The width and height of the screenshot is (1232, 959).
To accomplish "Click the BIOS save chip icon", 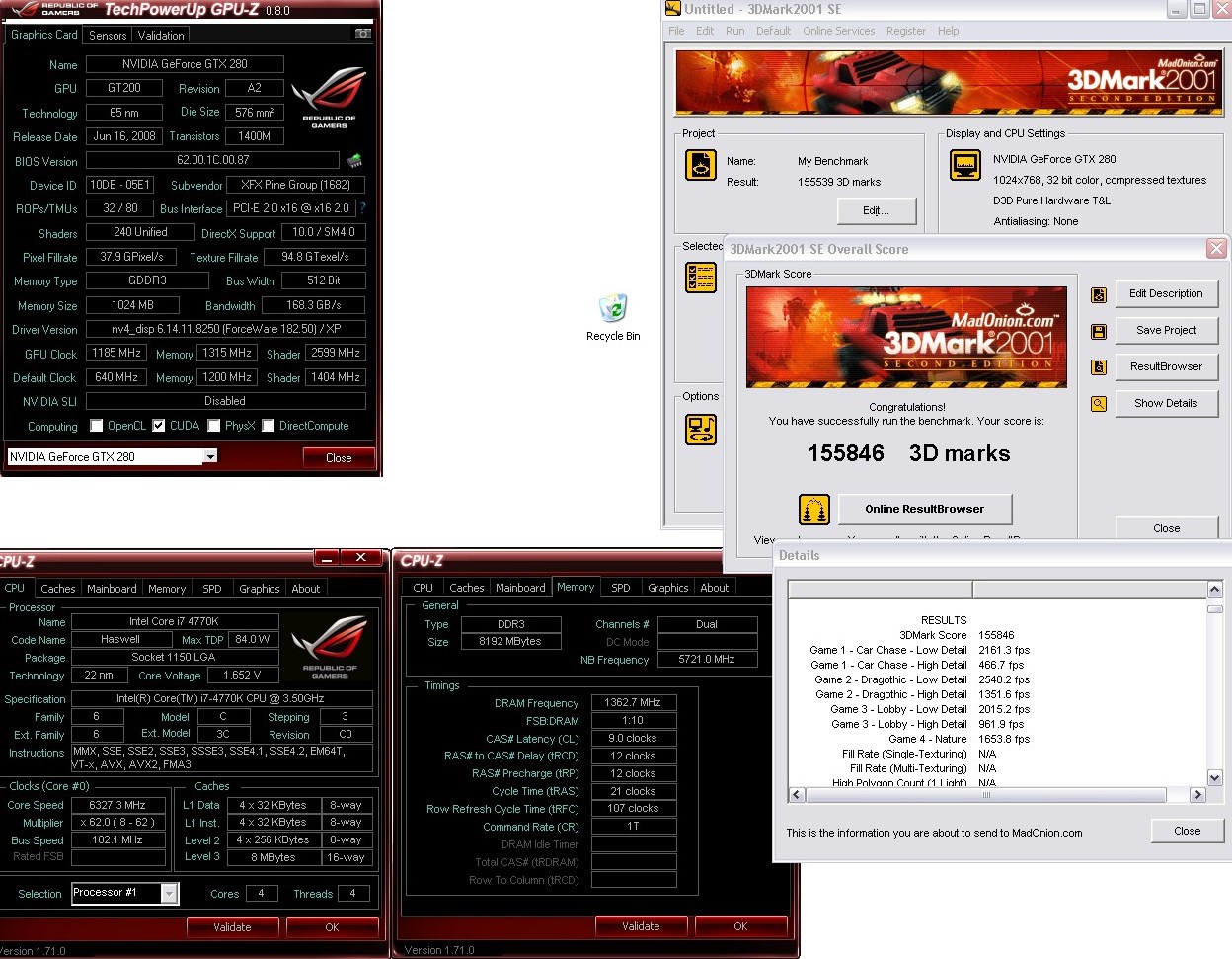I will (x=354, y=160).
